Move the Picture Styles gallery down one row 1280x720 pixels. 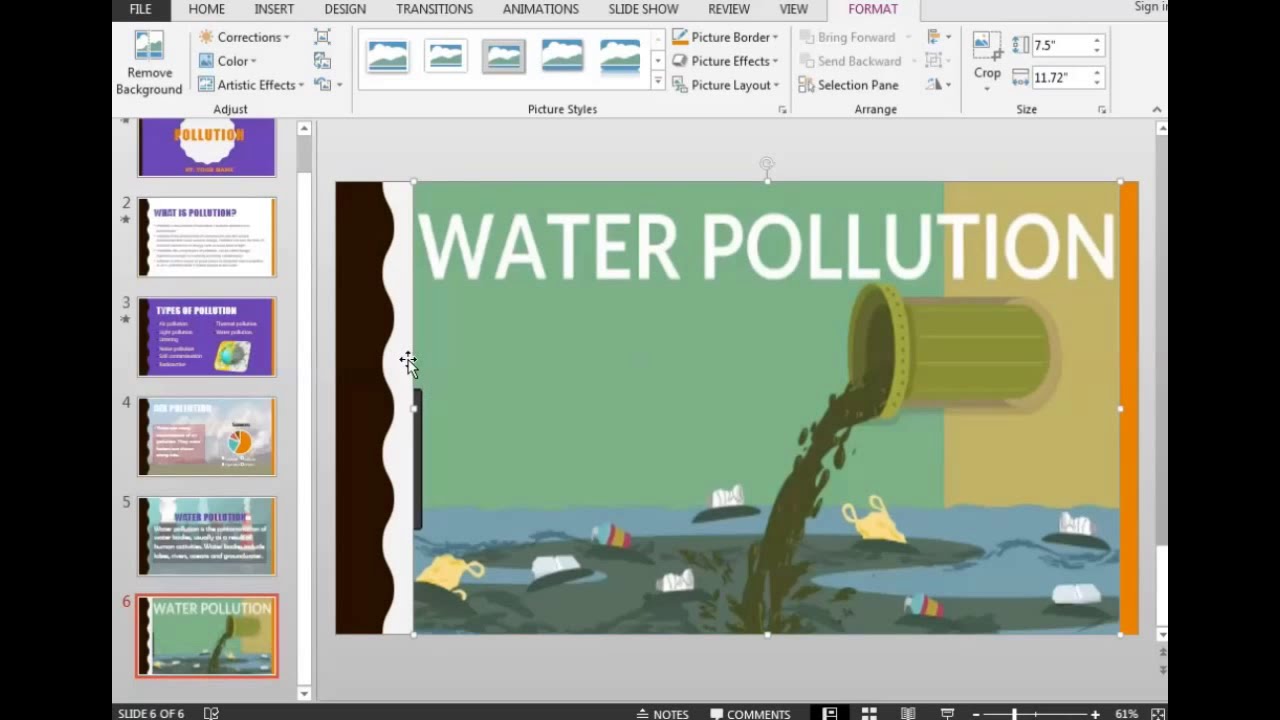tap(658, 60)
